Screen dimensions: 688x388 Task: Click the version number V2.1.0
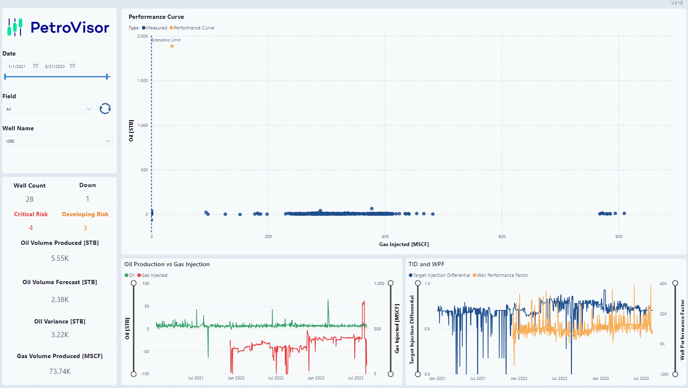click(677, 3)
